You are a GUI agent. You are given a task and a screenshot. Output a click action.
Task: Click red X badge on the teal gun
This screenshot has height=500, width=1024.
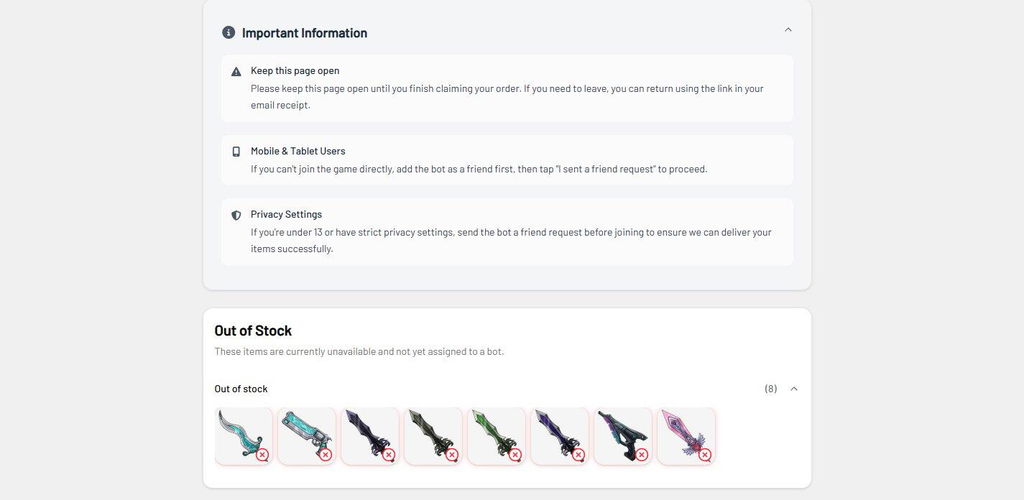(x=325, y=455)
